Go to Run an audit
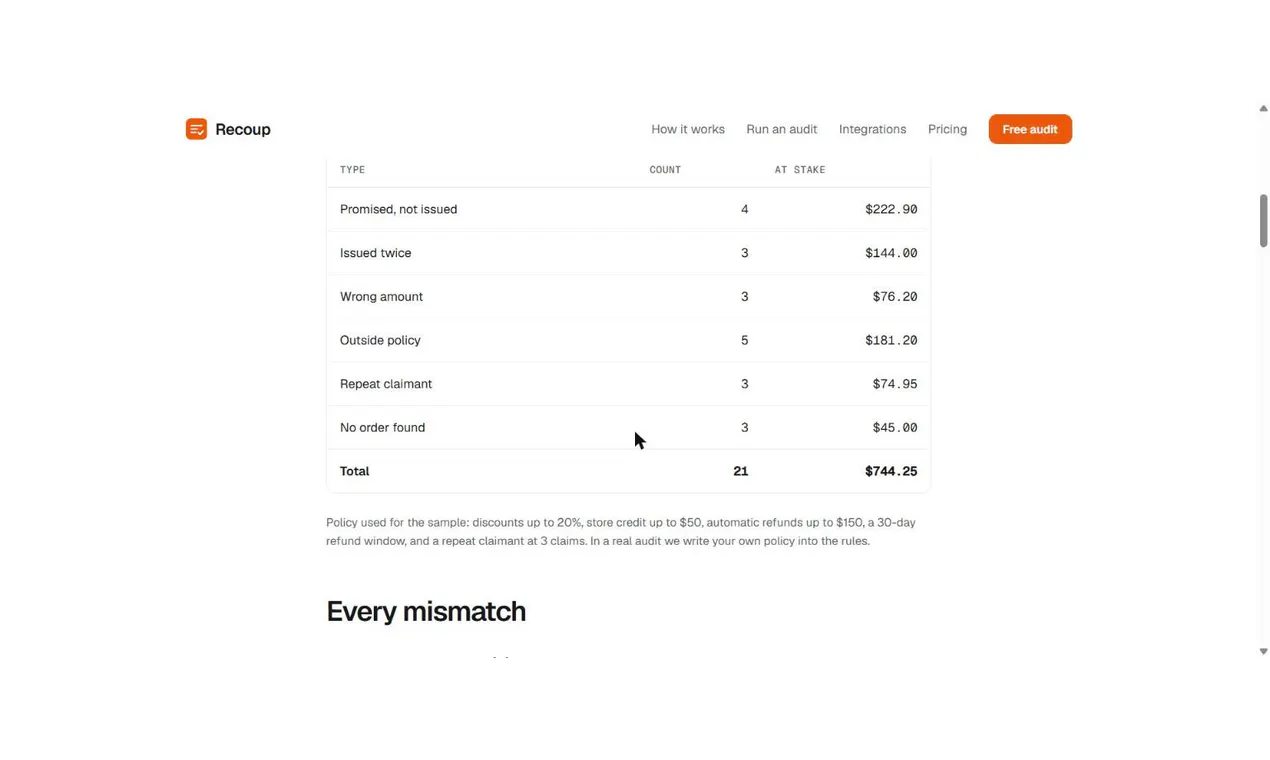This screenshot has height=760, width=1270. [x=781, y=129]
